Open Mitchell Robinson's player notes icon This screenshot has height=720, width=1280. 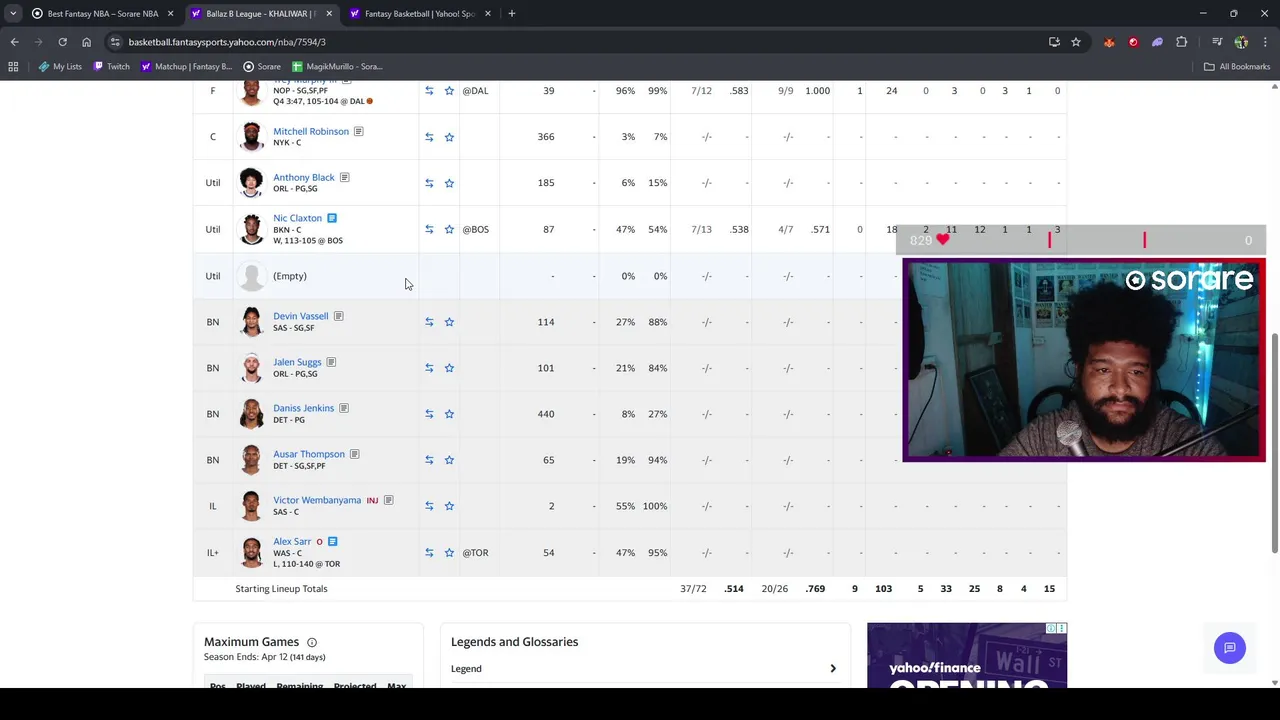pyautogui.click(x=358, y=131)
